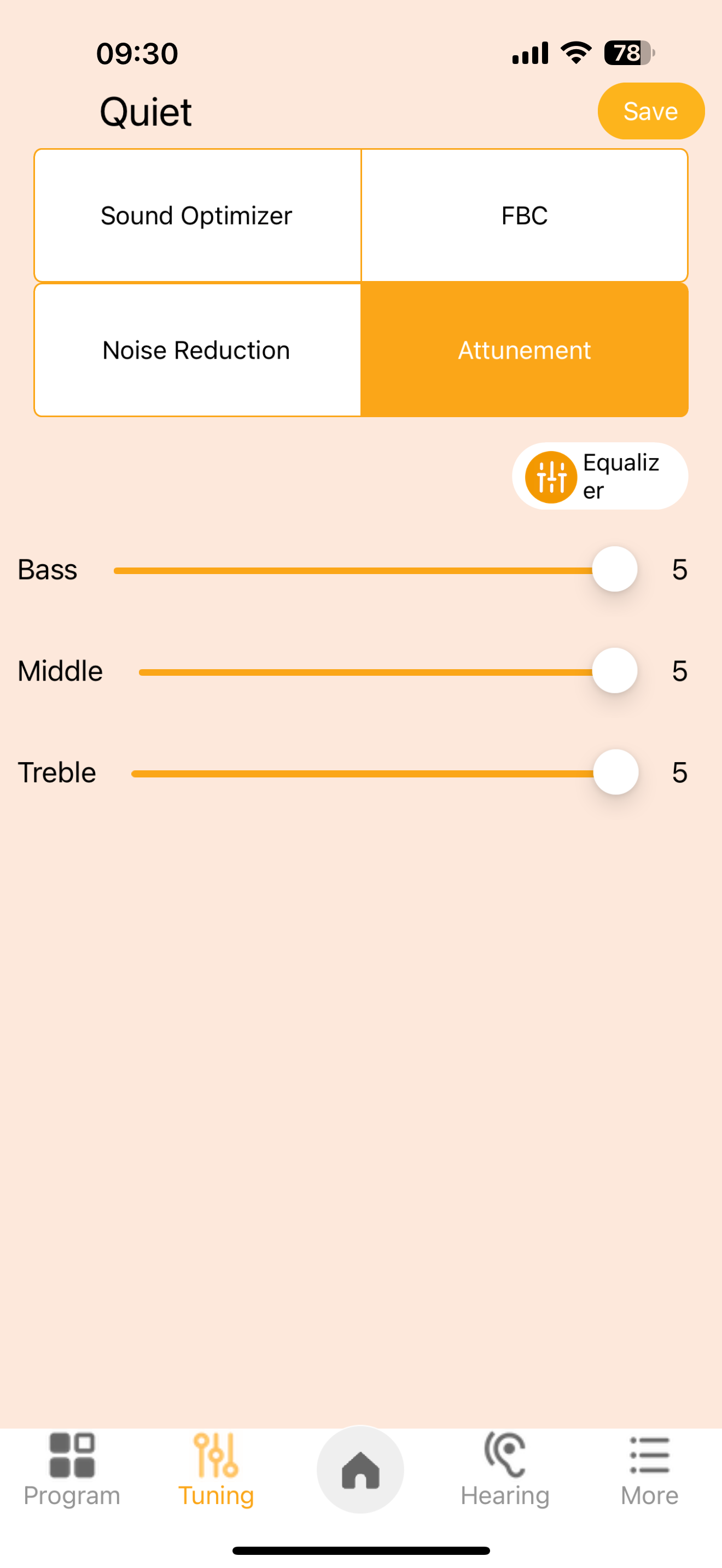This screenshot has height=1568, width=722.
Task: Select the FBC tab
Action: pyautogui.click(x=524, y=215)
